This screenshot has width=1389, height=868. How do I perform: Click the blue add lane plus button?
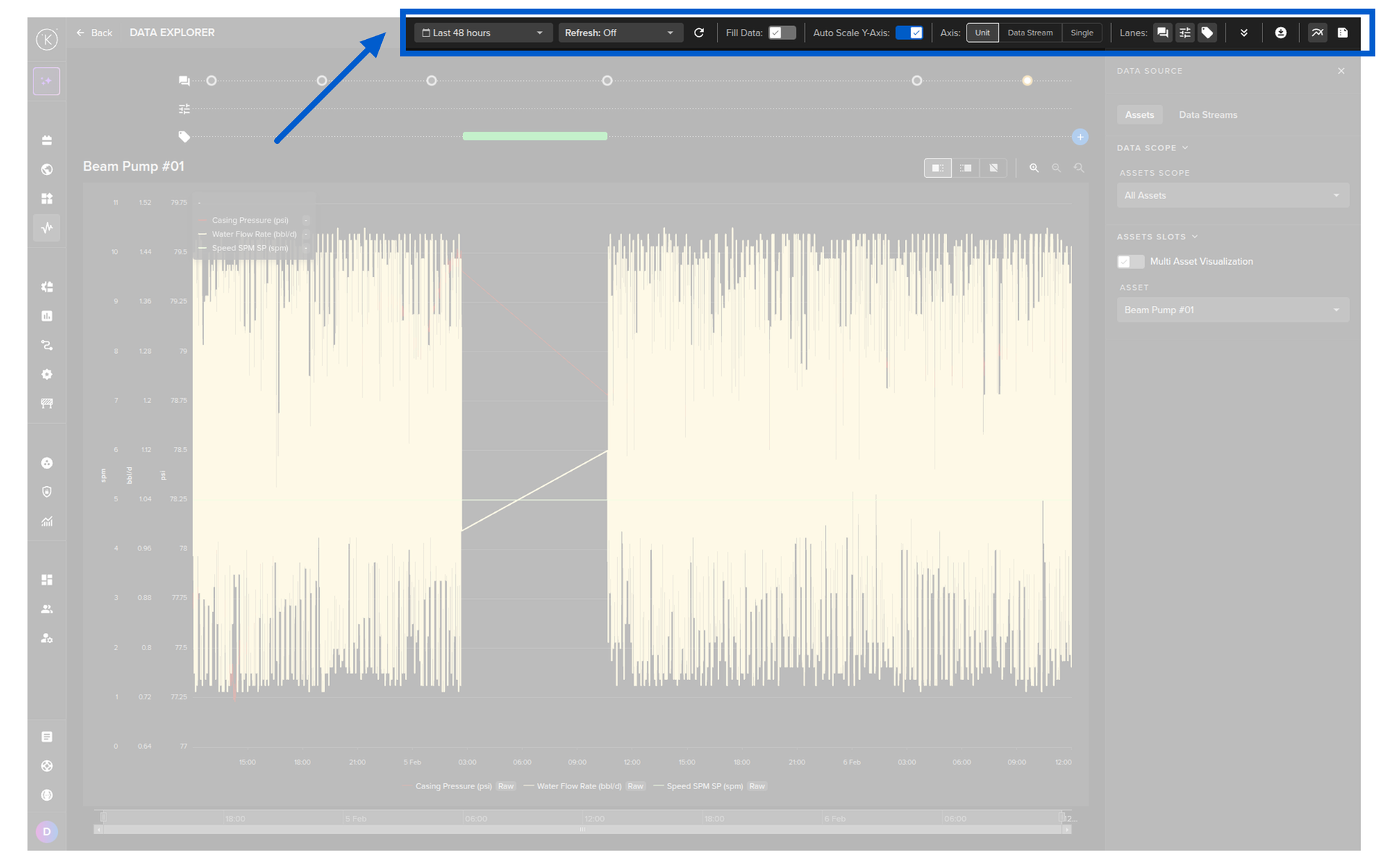point(1079,137)
